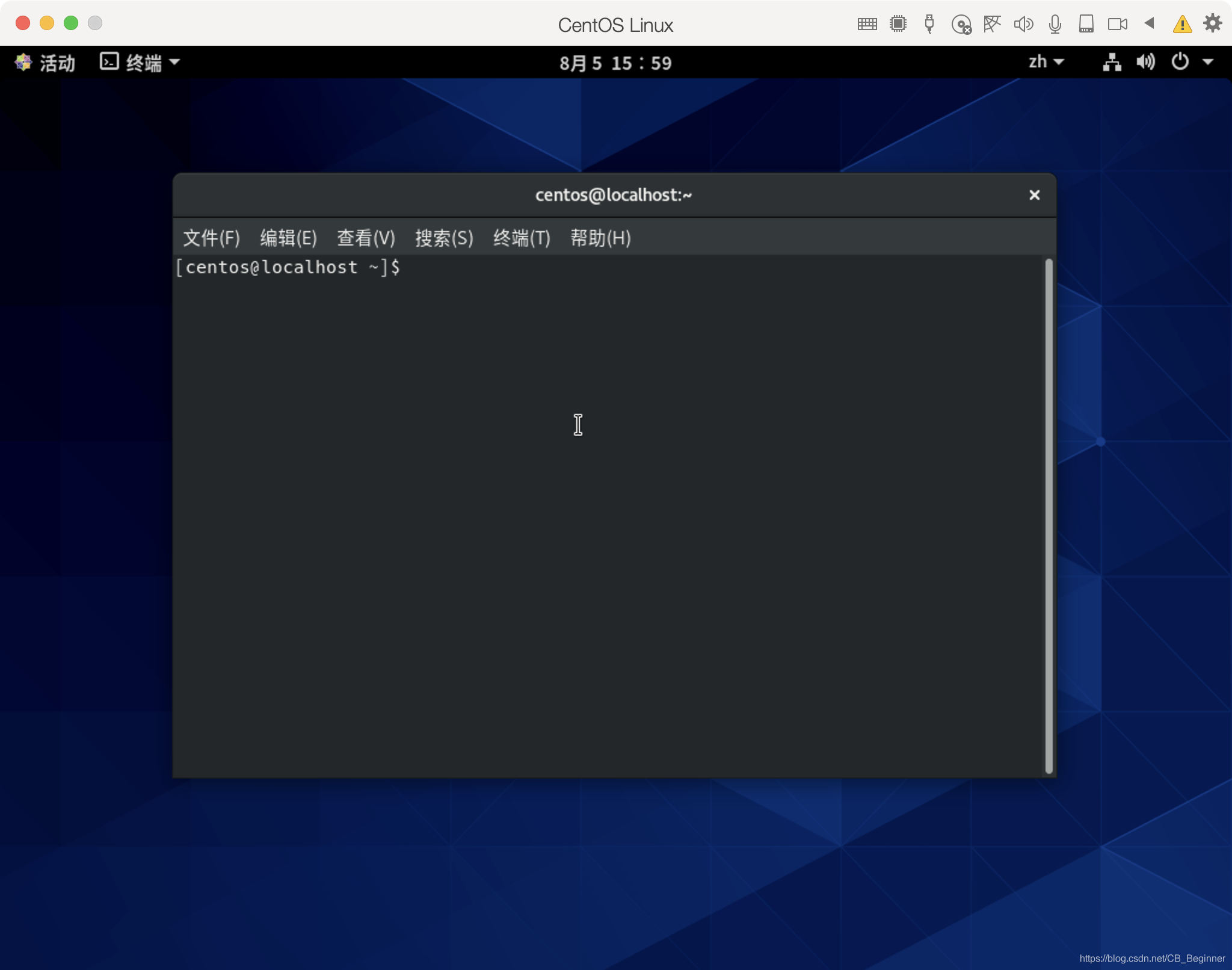Close the centos@localhost terminal window

point(1034,195)
